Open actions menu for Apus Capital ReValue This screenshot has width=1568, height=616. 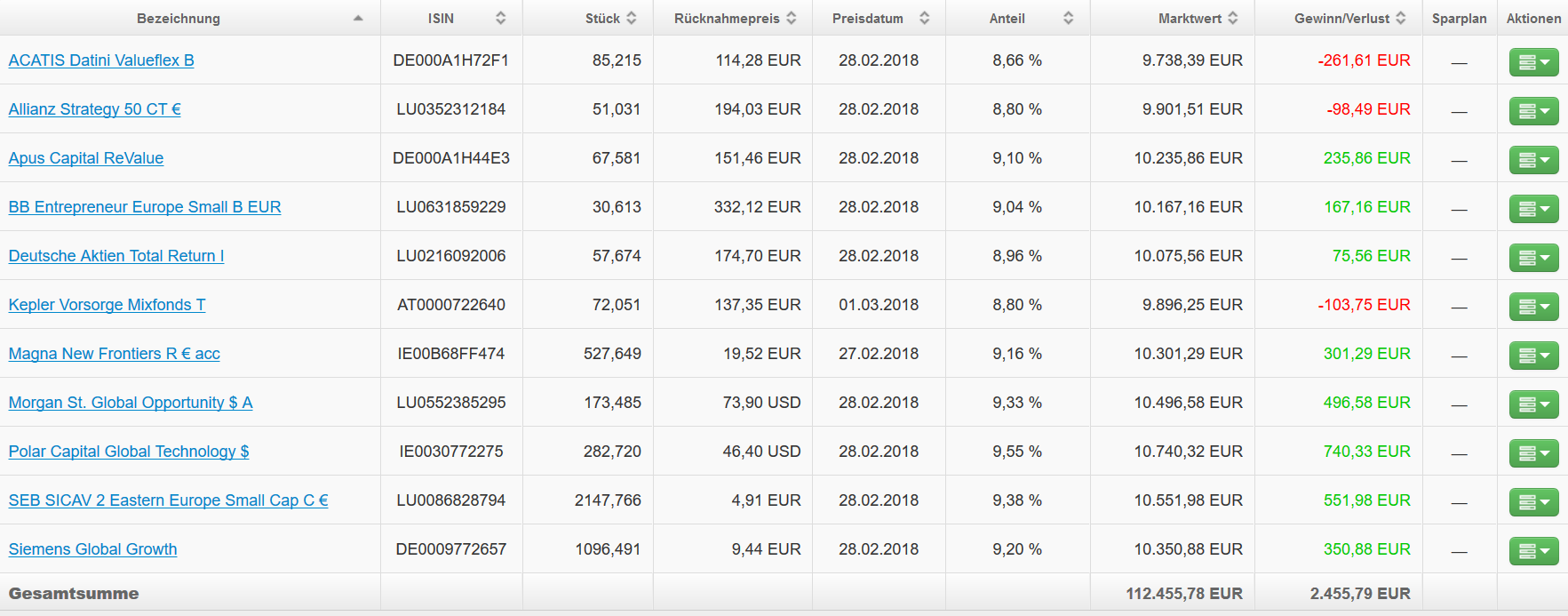(x=1533, y=160)
